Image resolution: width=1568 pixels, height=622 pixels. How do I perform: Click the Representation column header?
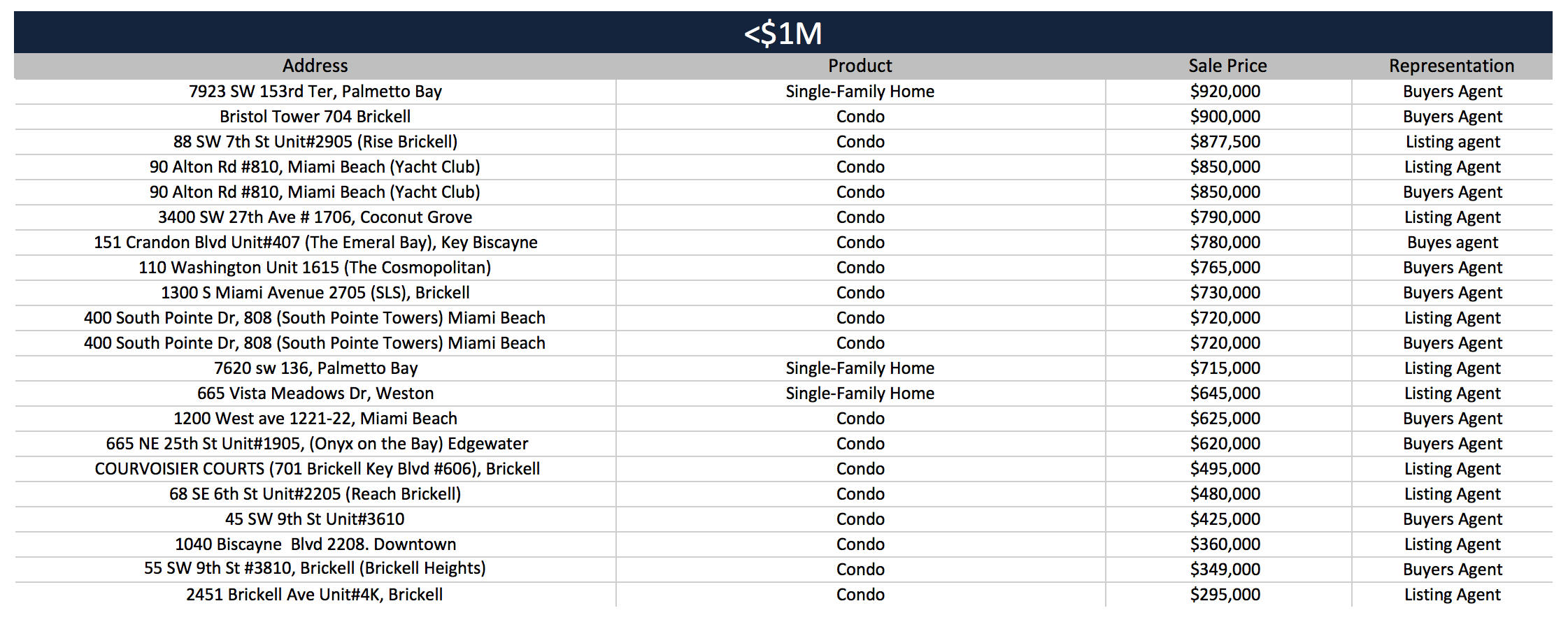[x=1452, y=66]
